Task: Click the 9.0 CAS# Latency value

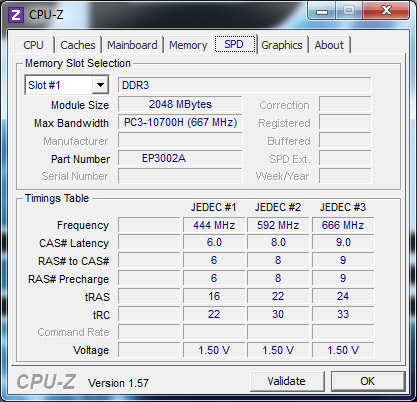Action: click(343, 242)
